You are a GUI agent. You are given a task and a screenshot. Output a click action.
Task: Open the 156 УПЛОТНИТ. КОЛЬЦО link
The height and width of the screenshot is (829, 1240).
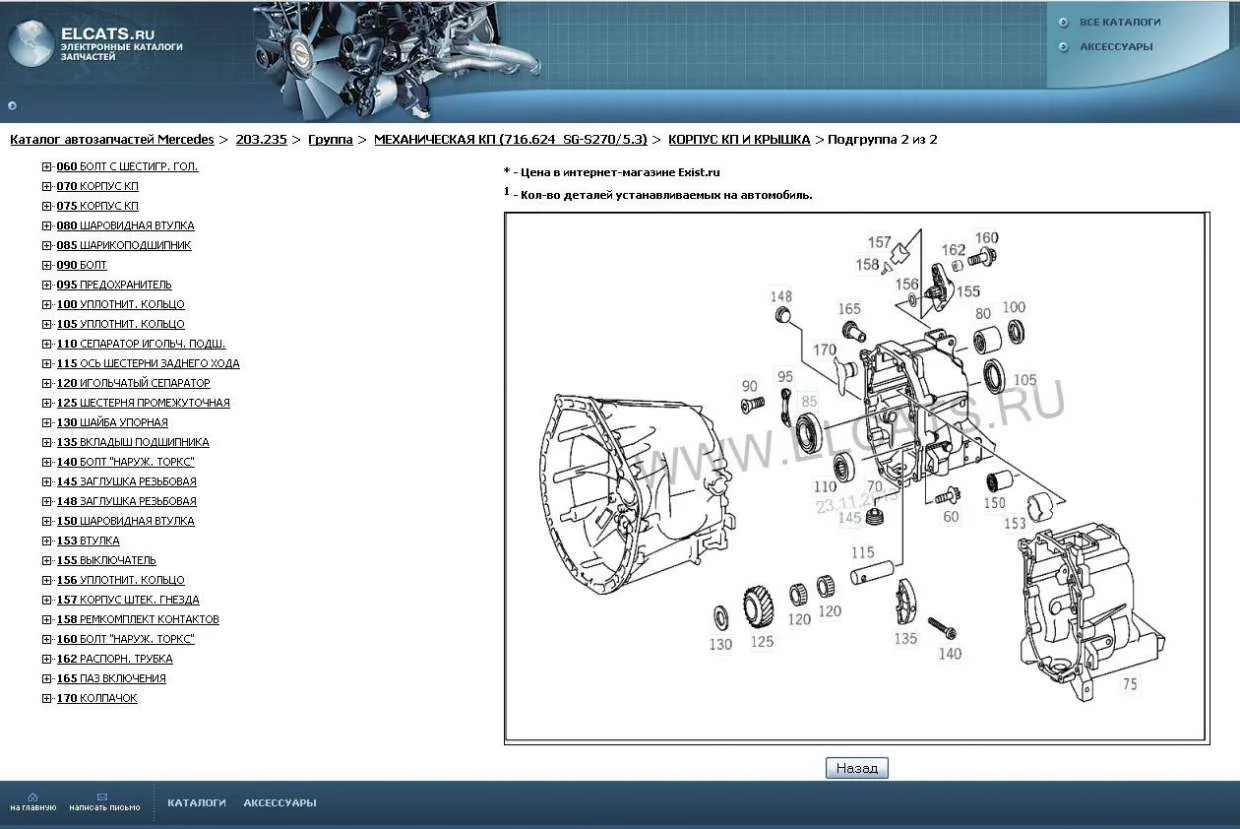tap(121, 580)
